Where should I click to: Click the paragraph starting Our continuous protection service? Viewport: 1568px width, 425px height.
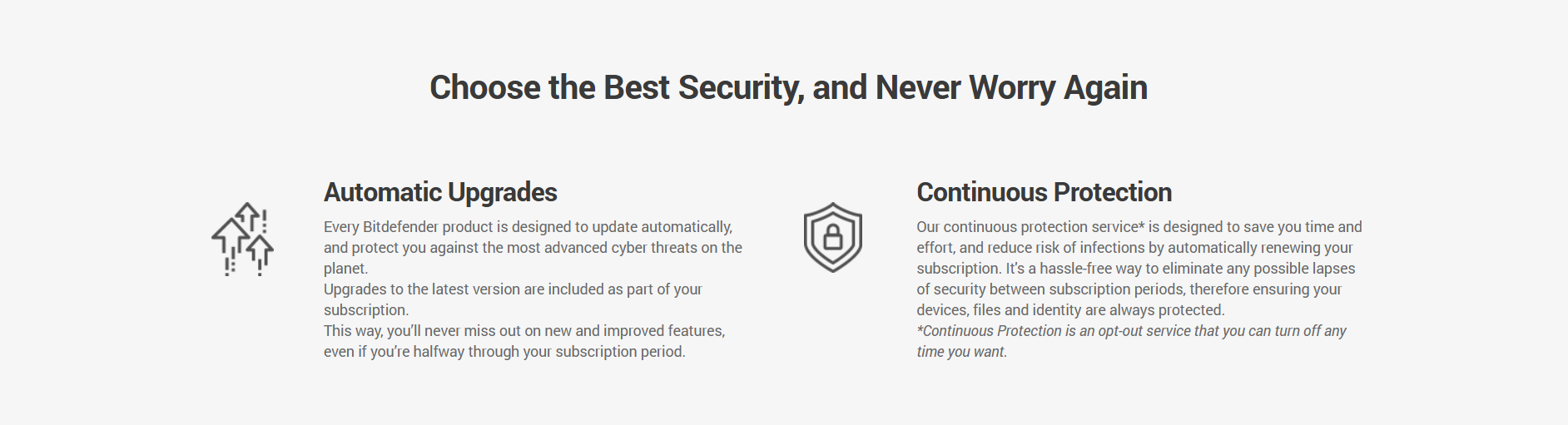(x=1139, y=268)
